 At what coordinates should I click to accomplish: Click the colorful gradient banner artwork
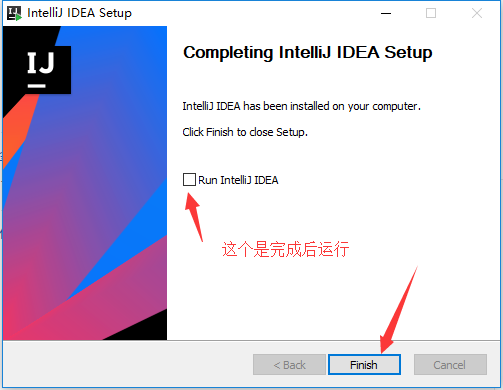85,183
